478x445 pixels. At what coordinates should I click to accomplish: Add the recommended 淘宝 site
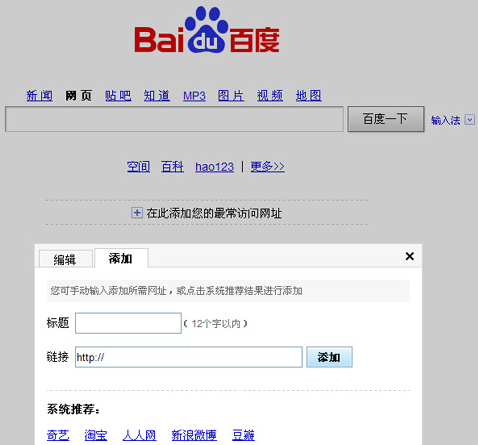(x=96, y=435)
